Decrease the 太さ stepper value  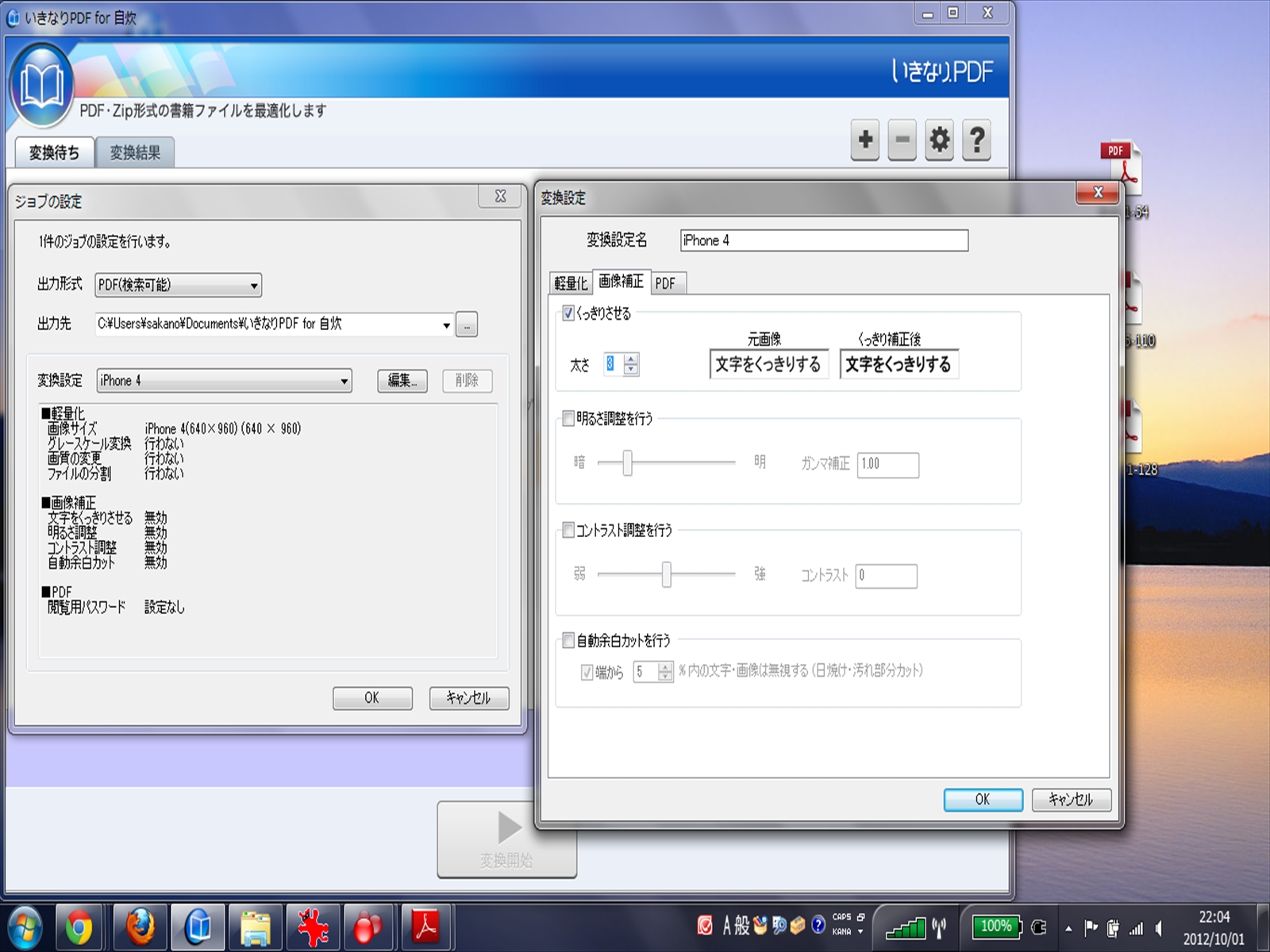click(631, 370)
